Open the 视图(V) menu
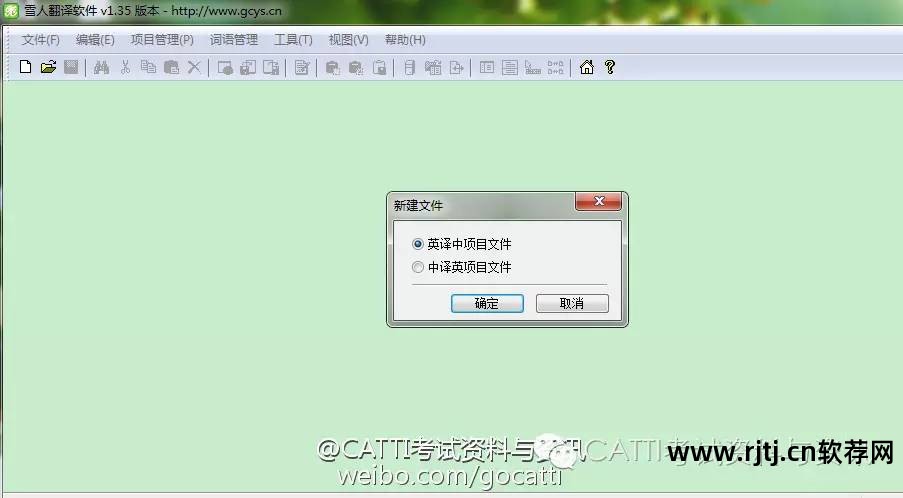Screen dimensions: 903x498 348,40
